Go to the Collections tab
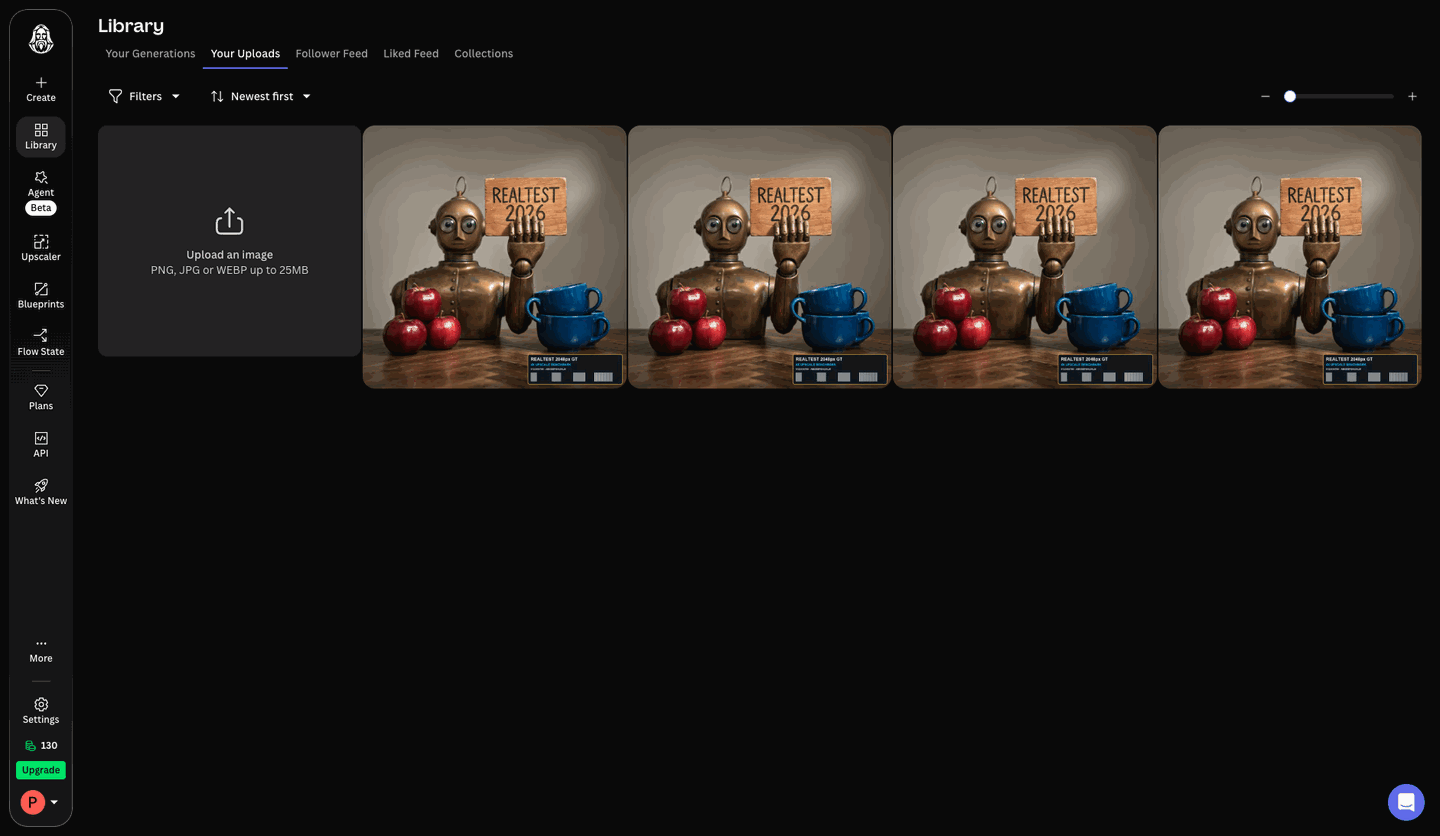1440x836 pixels. click(x=484, y=54)
